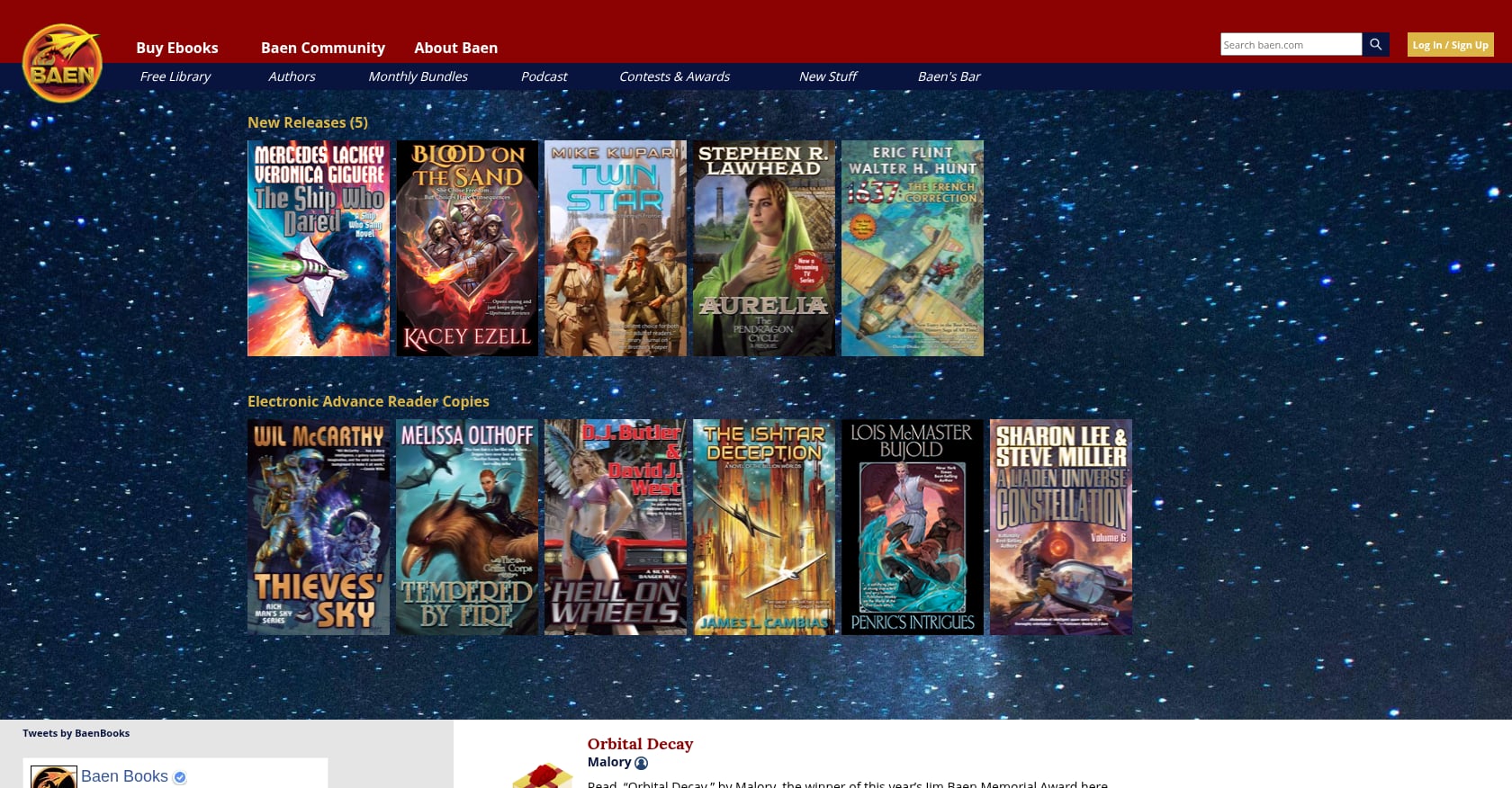Click the search magnifier icon
The image size is (1512, 788).
[1375, 44]
